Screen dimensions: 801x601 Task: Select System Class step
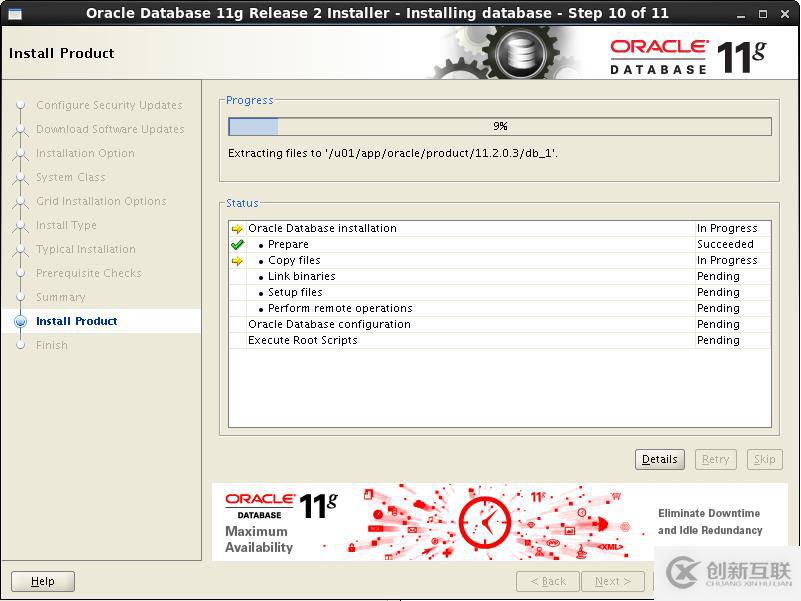70,177
